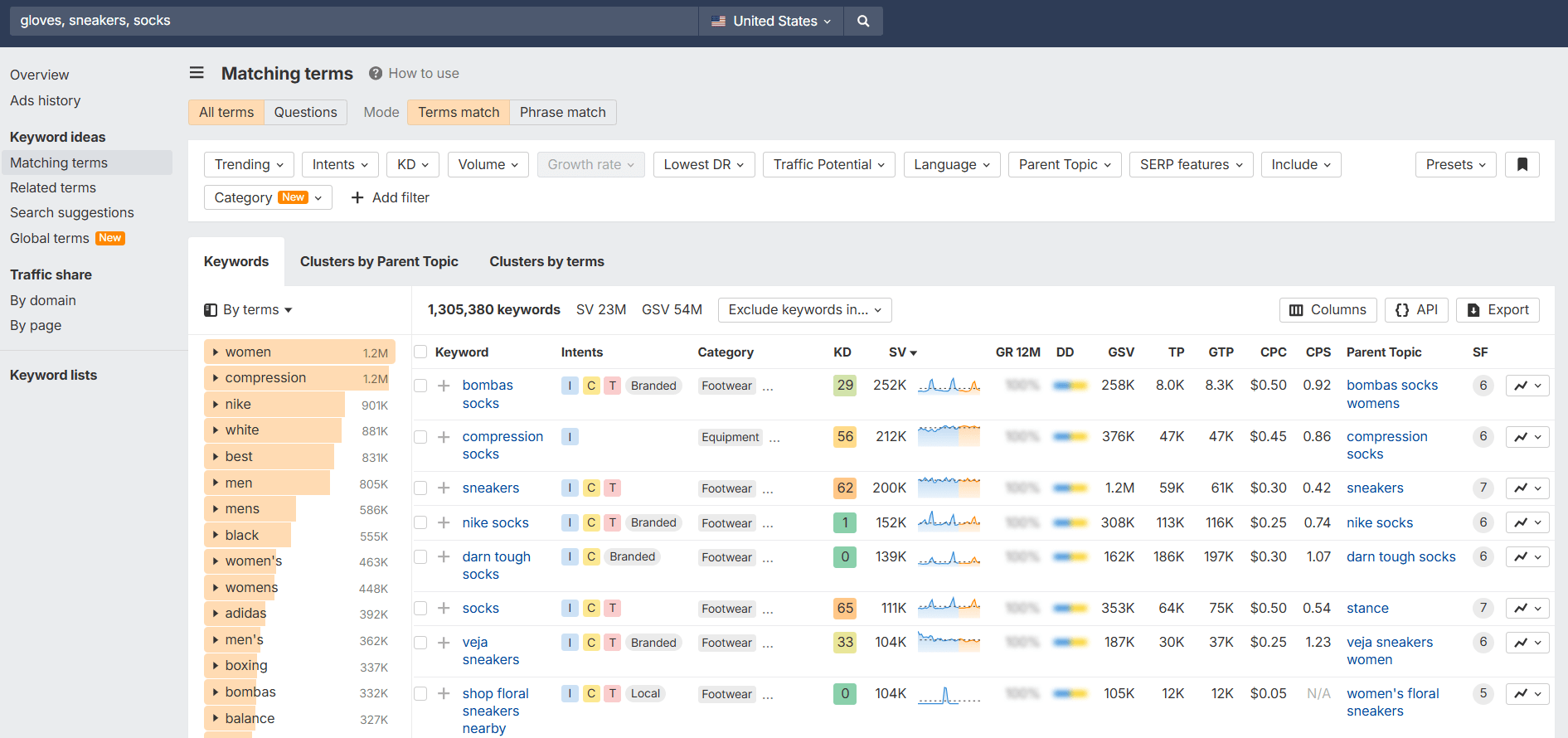Click the keyword search input field

(354, 21)
